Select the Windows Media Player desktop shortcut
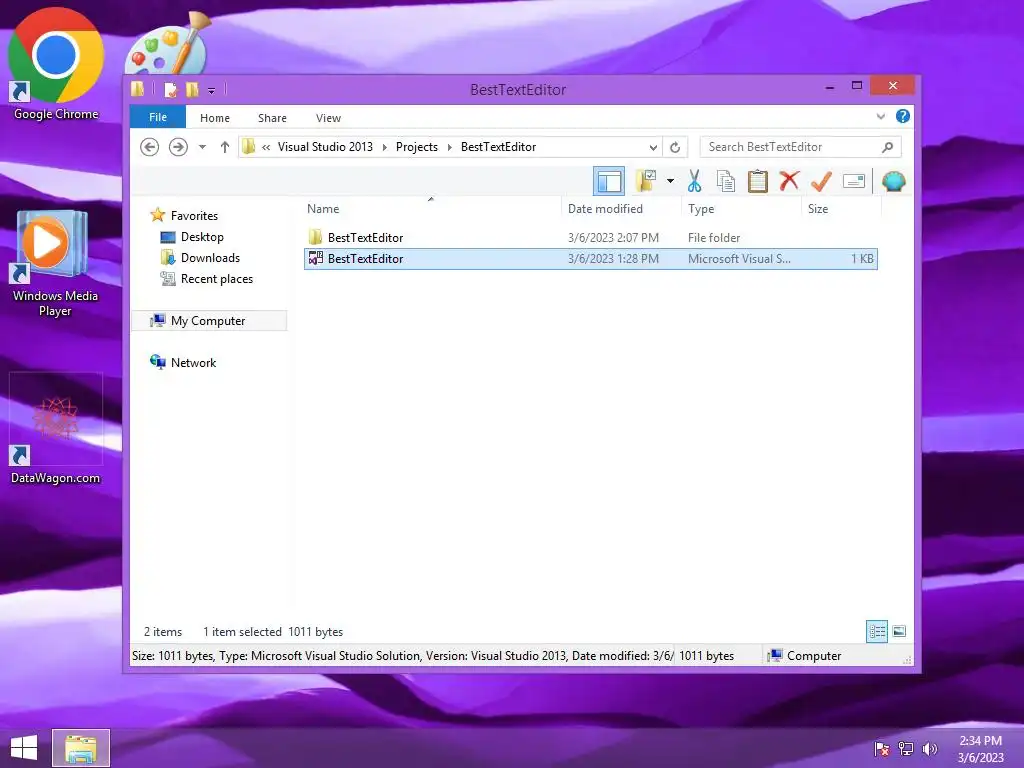 56,263
